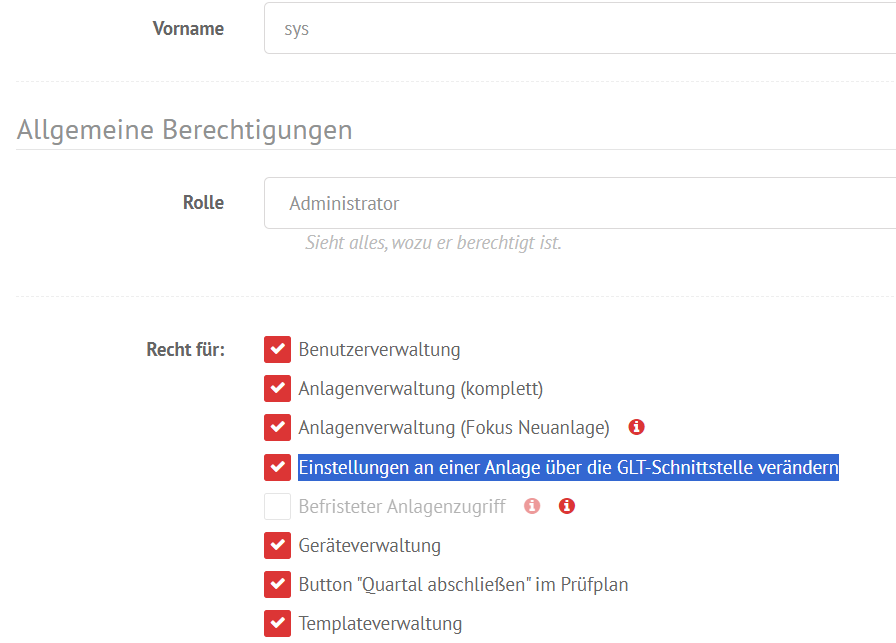Click the "Quartal abschließen" im Prüfplan label
This screenshot has width=896, height=643.
pyautogui.click(x=463, y=584)
